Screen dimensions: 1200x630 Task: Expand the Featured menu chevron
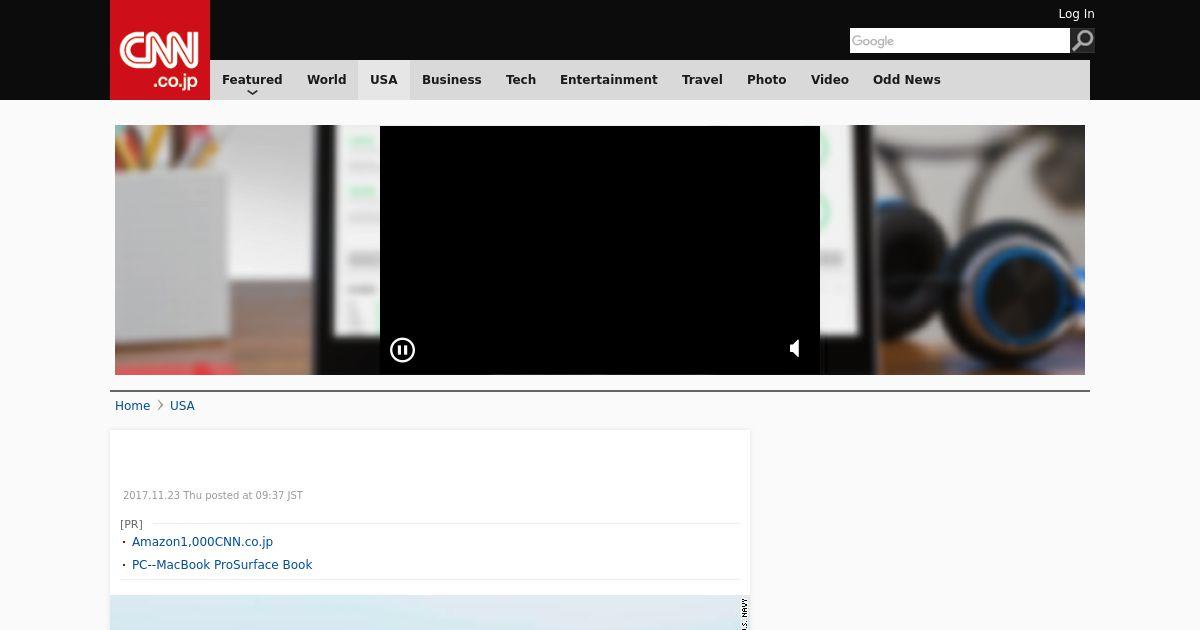click(x=252, y=92)
